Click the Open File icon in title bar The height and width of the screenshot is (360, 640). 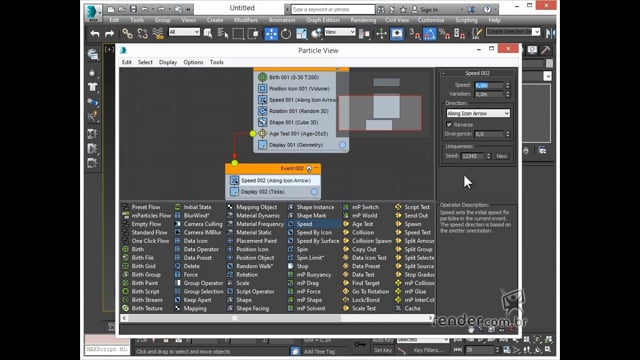pos(122,9)
